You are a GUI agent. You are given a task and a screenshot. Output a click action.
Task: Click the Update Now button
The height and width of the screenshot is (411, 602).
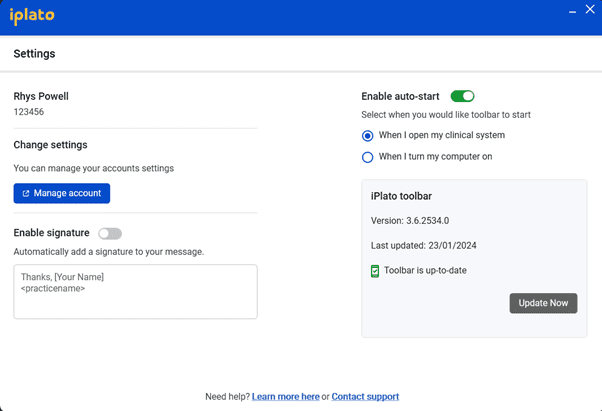click(x=543, y=303)
